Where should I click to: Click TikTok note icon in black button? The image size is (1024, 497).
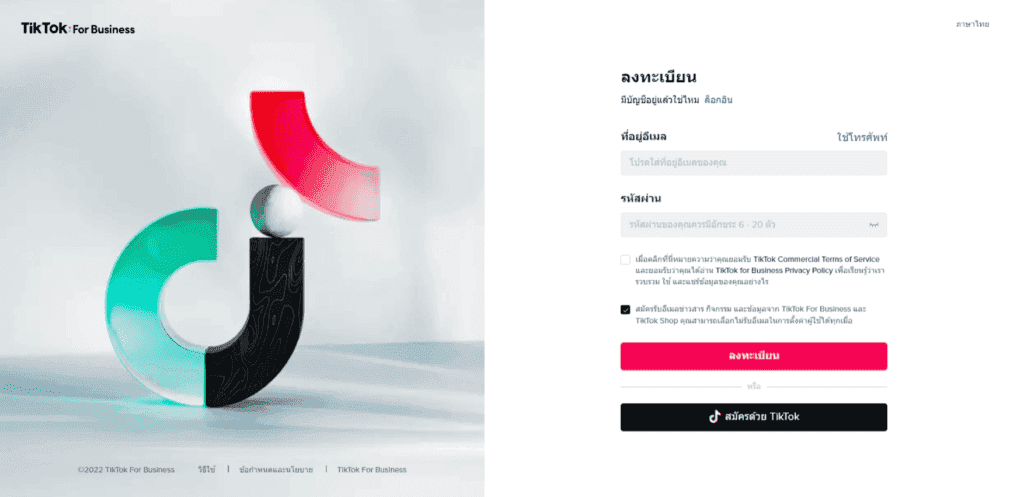coord(714,417)
